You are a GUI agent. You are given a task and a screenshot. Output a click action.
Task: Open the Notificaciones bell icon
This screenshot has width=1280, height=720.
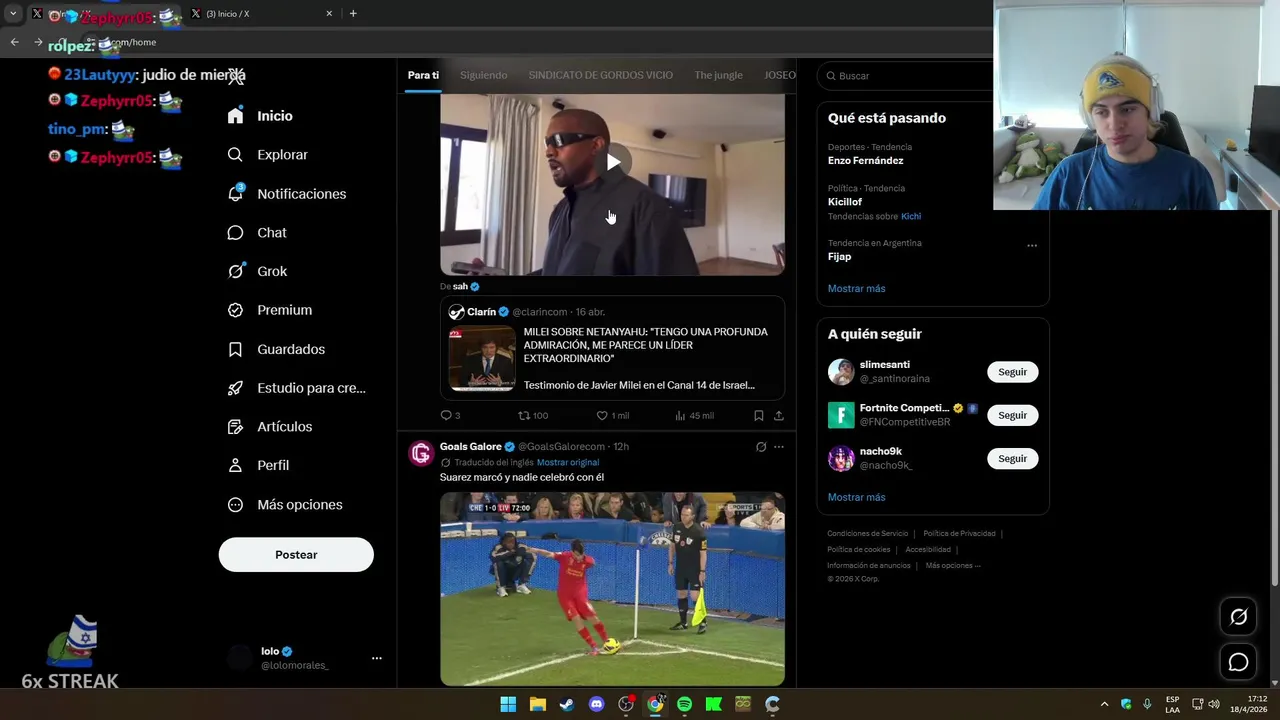point(235,194)
